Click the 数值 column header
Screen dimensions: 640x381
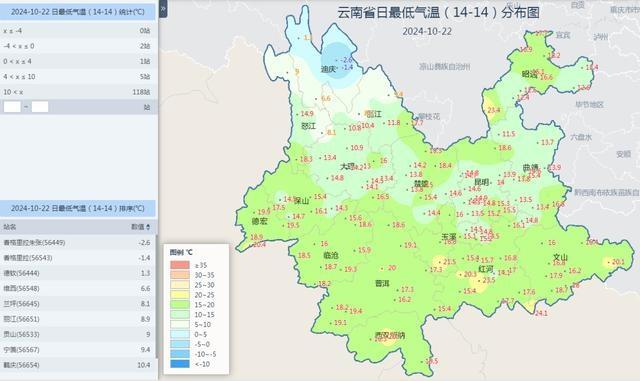tap(138, 227)
